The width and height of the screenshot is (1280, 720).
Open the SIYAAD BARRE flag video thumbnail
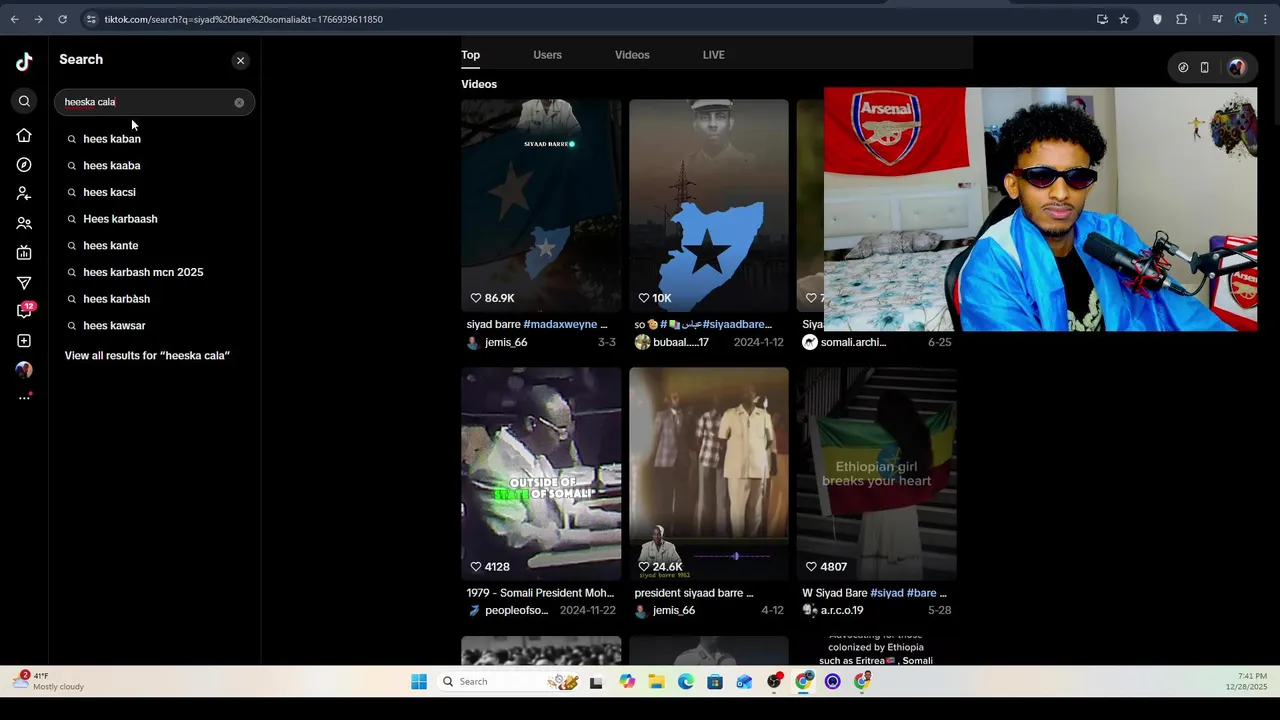click(541, 204)
